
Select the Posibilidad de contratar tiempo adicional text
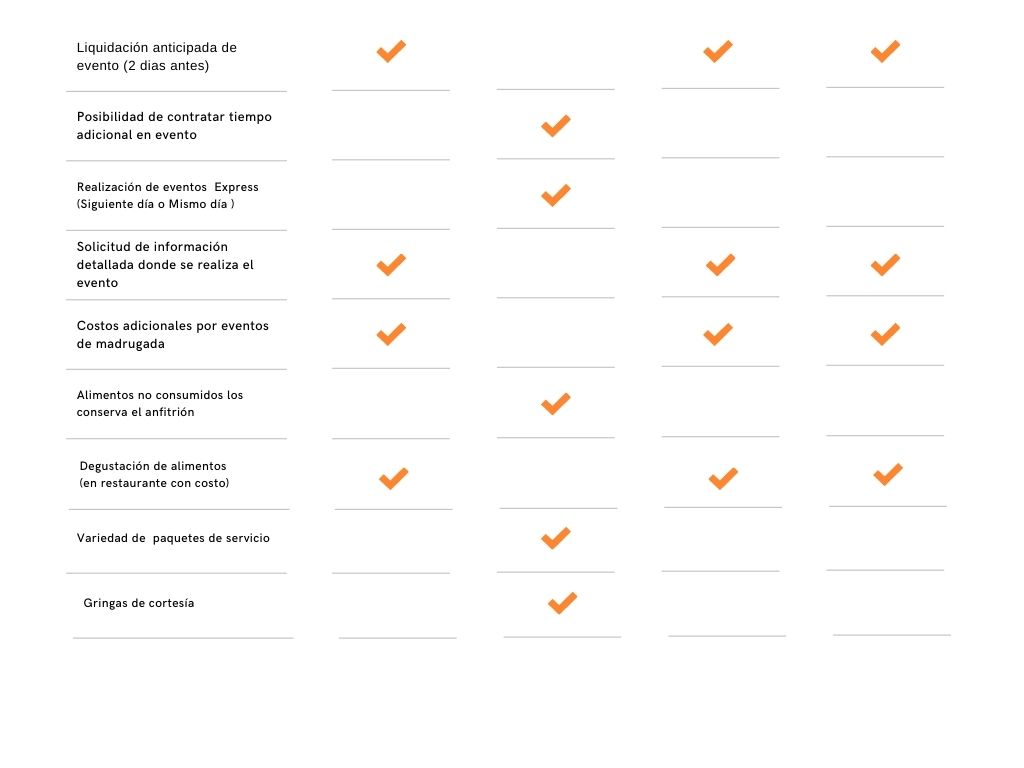pyautogui.click(x=174, y=126)
